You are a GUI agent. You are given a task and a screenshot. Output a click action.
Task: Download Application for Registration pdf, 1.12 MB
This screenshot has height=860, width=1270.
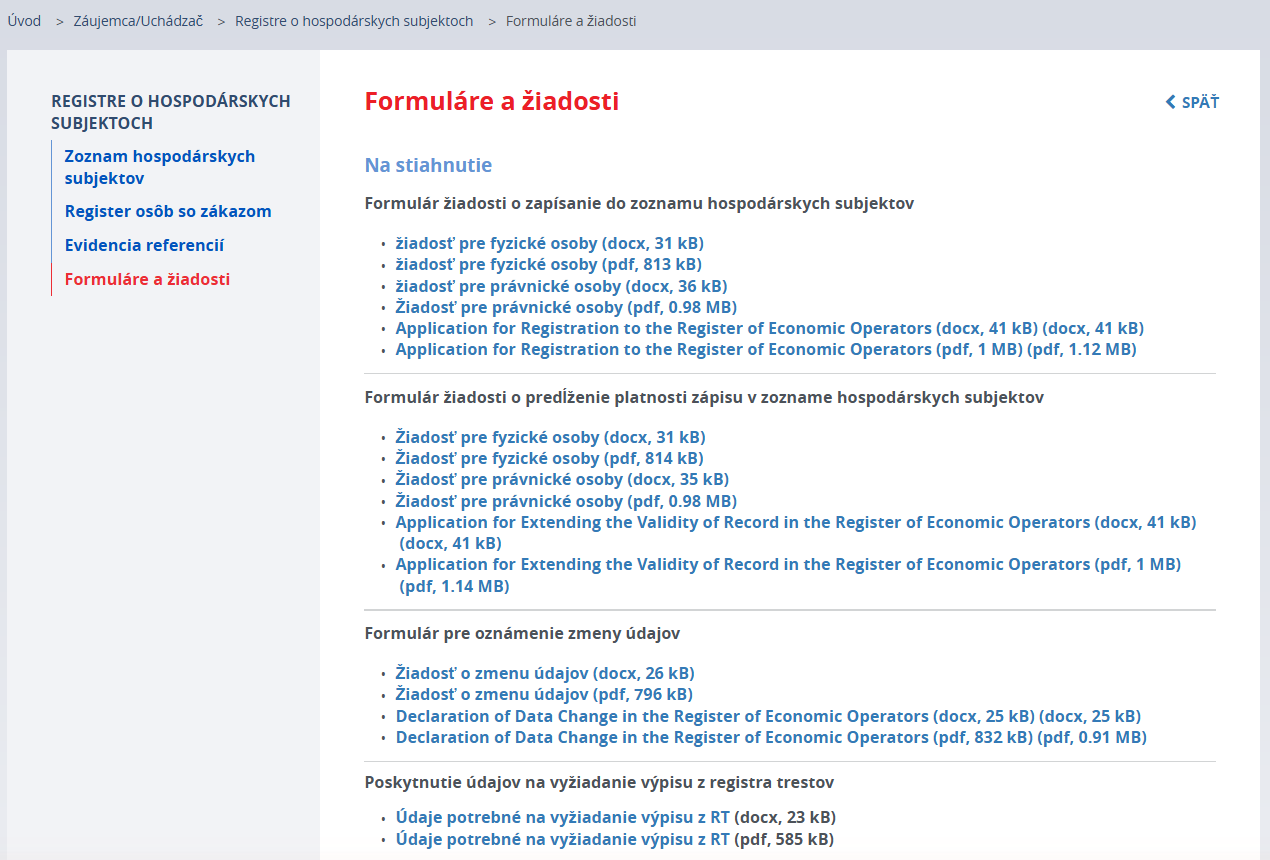pos(766,349)
